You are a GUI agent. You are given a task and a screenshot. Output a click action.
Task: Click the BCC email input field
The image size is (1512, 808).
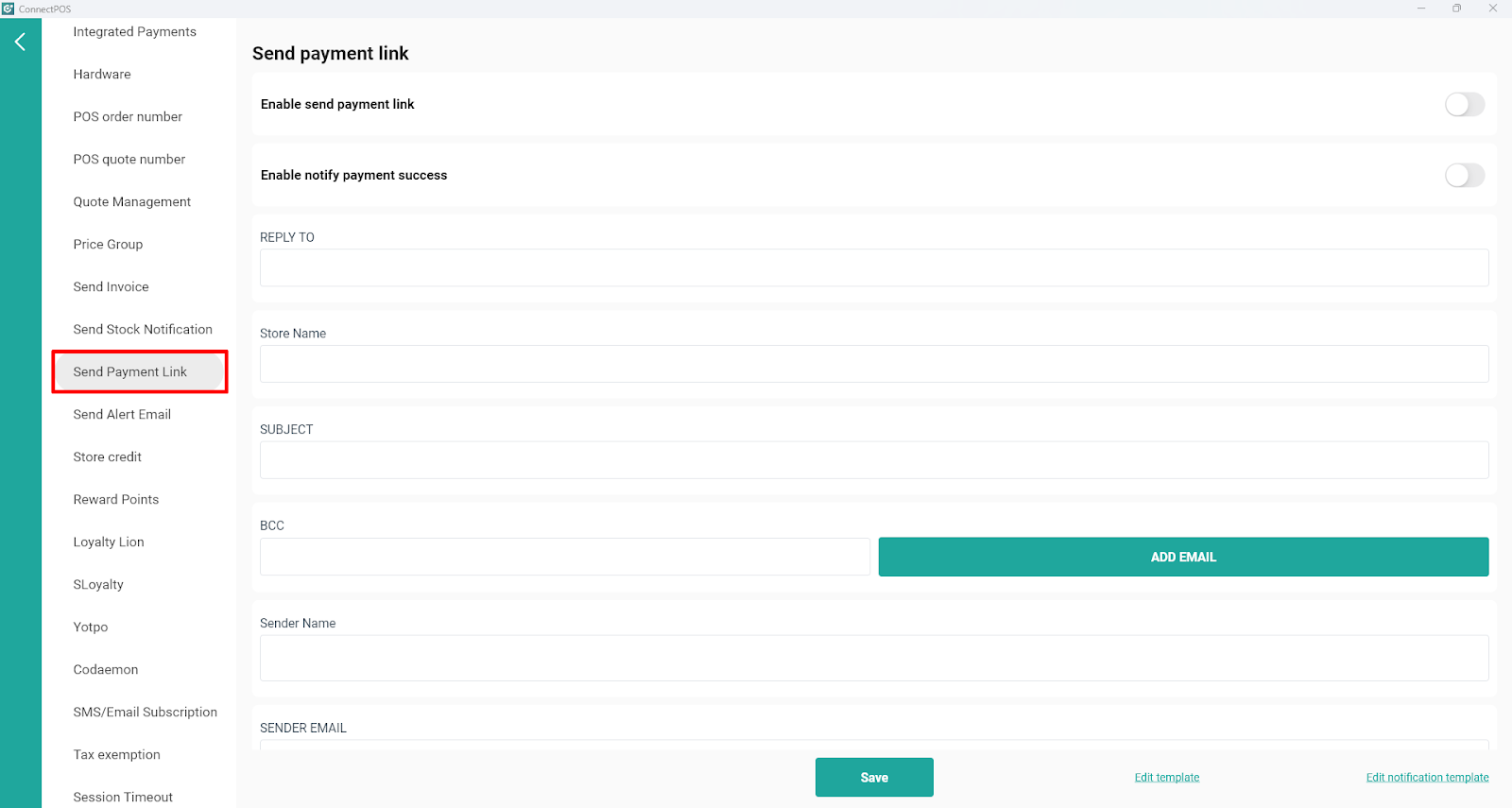(565, 557)
